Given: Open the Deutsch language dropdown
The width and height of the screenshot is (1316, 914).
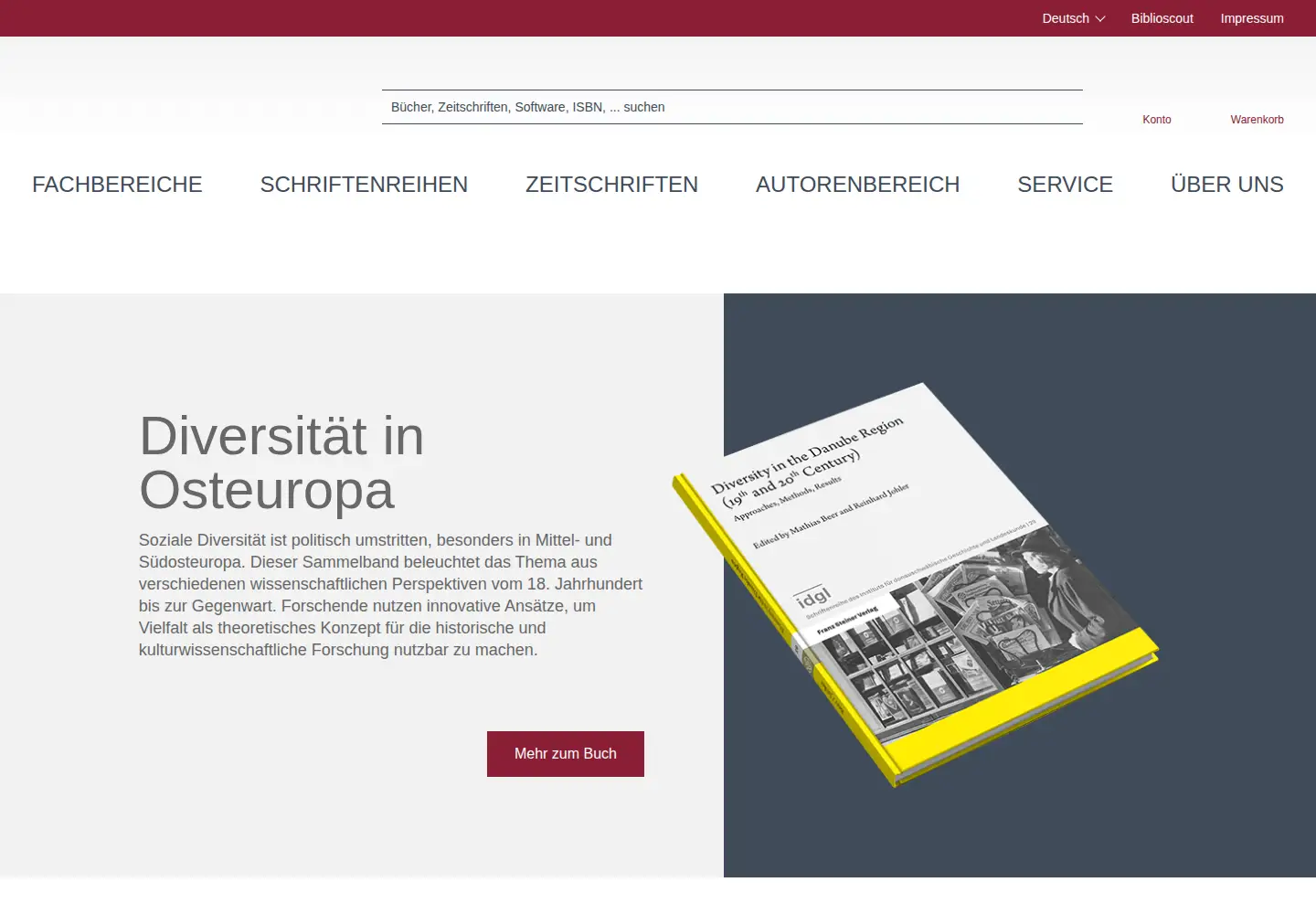Looking at the screenshot, I should pyautogui.click(x=1073, y=18).
